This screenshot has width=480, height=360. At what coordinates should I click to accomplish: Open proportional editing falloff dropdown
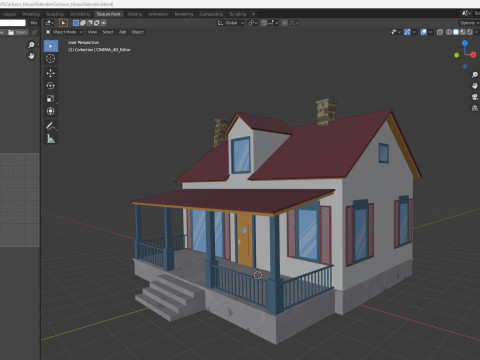click(293, 23)
